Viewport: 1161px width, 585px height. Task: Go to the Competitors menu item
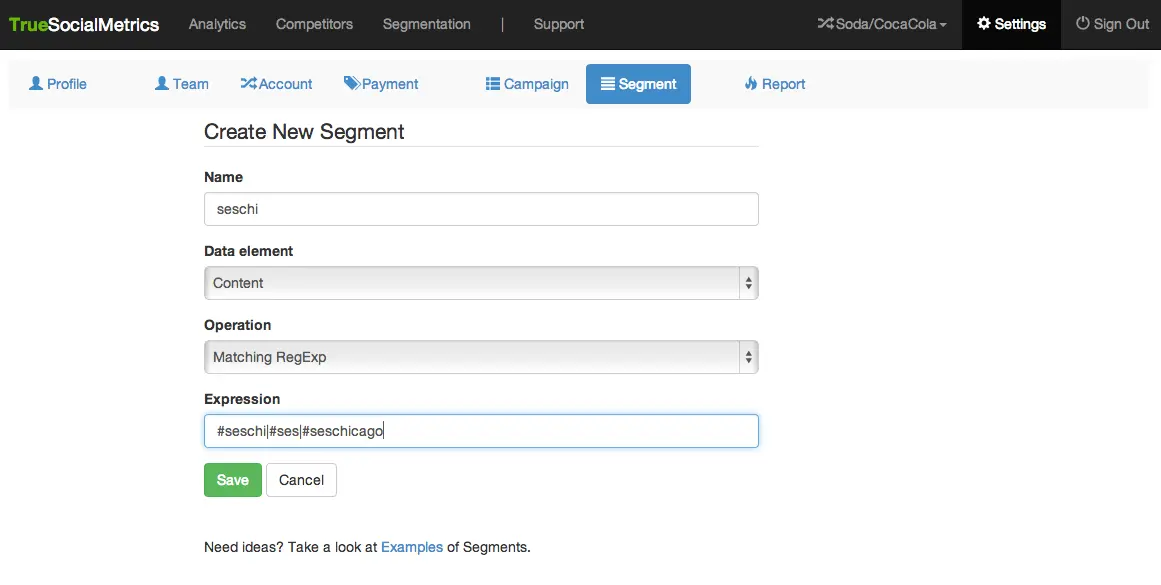[x=314, y=24]
